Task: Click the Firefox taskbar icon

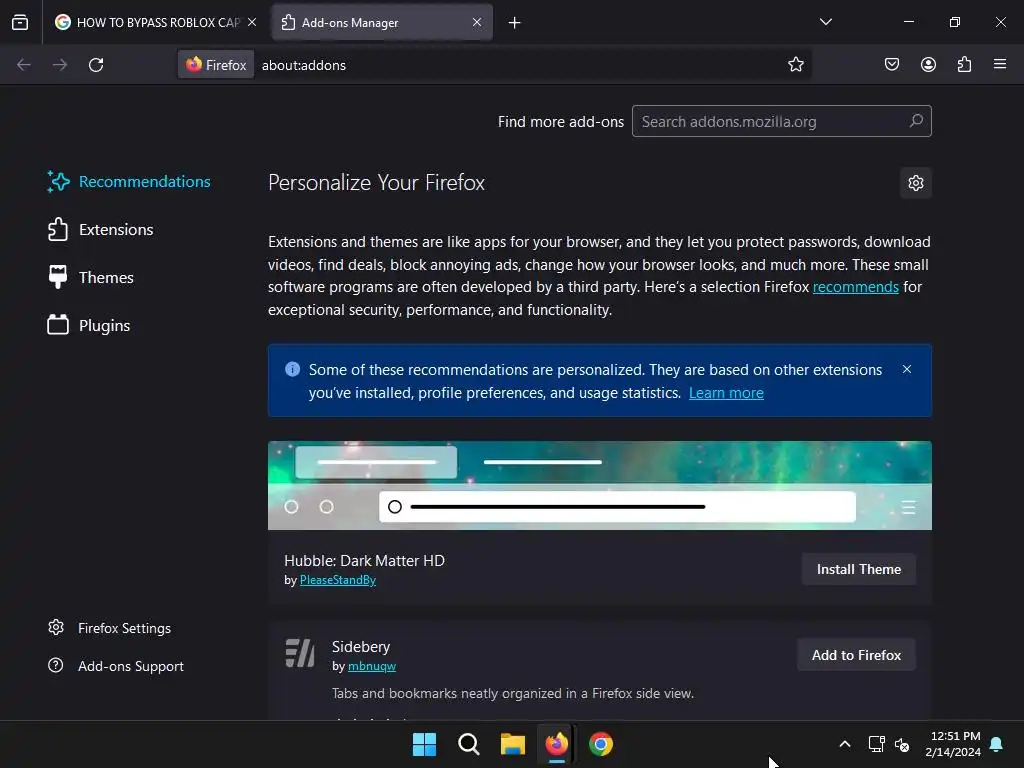Action: 556,744
